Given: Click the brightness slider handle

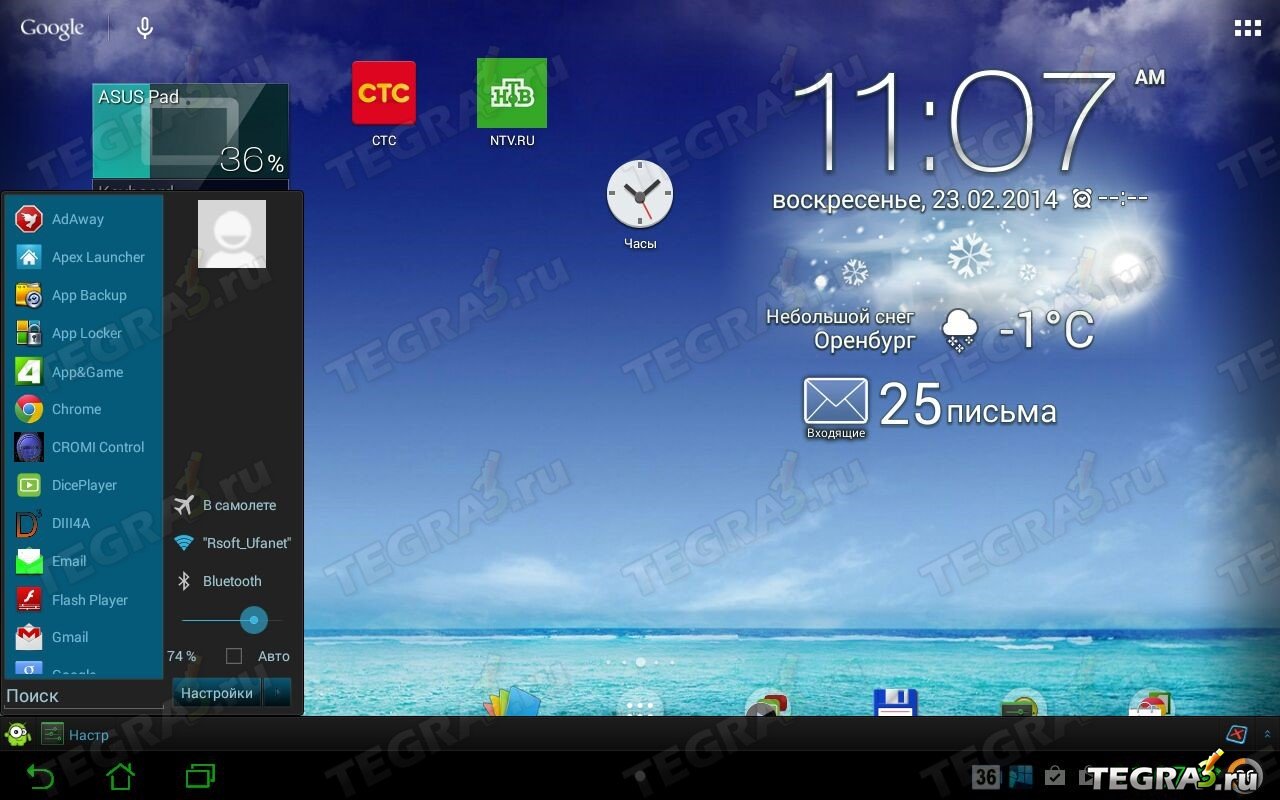Looking at the screenshot, I should [x=254, y=620].
